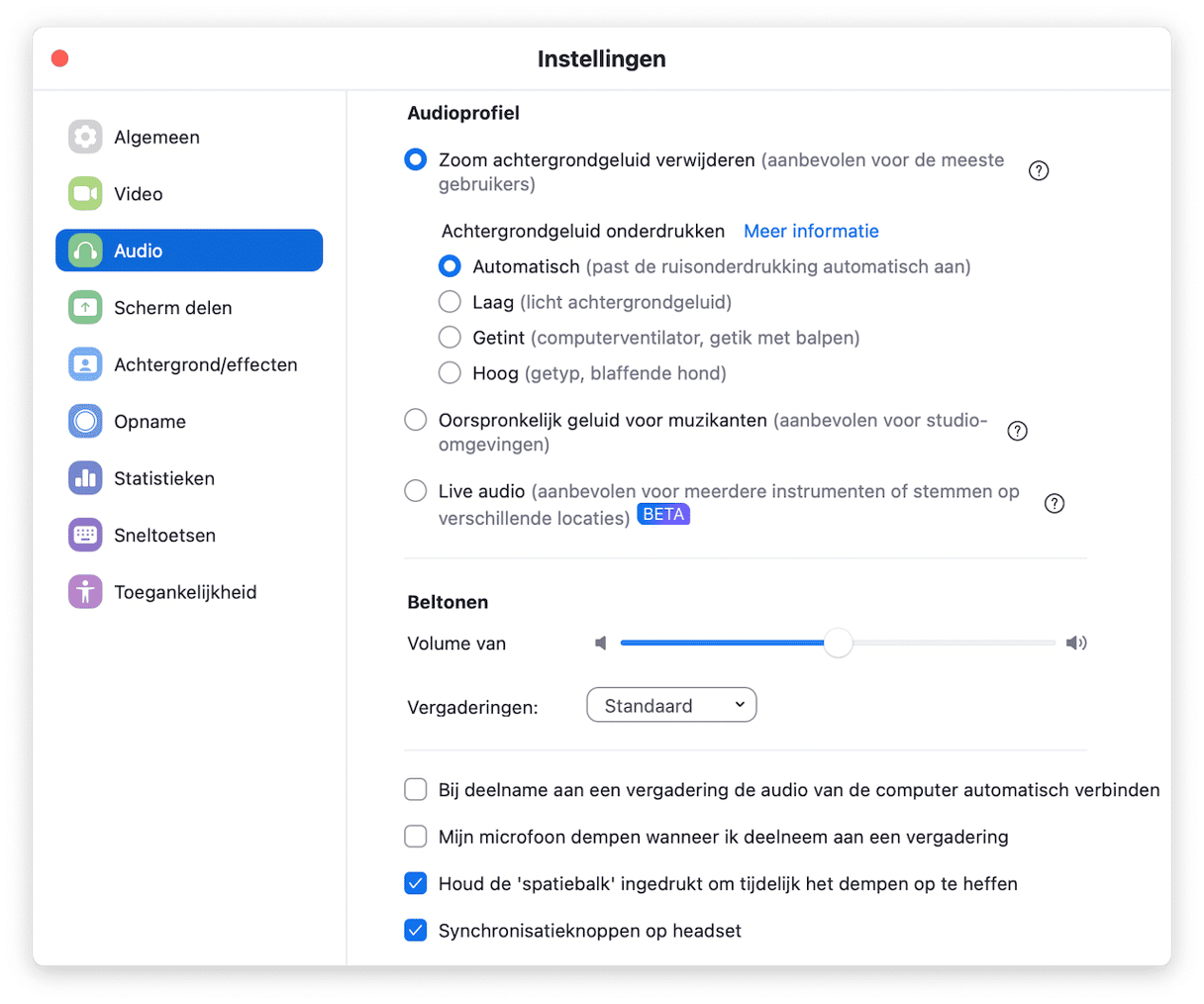Open Algemeen settings via gear icon
Screen dimensions: 1204x1004
pos(85,137)
